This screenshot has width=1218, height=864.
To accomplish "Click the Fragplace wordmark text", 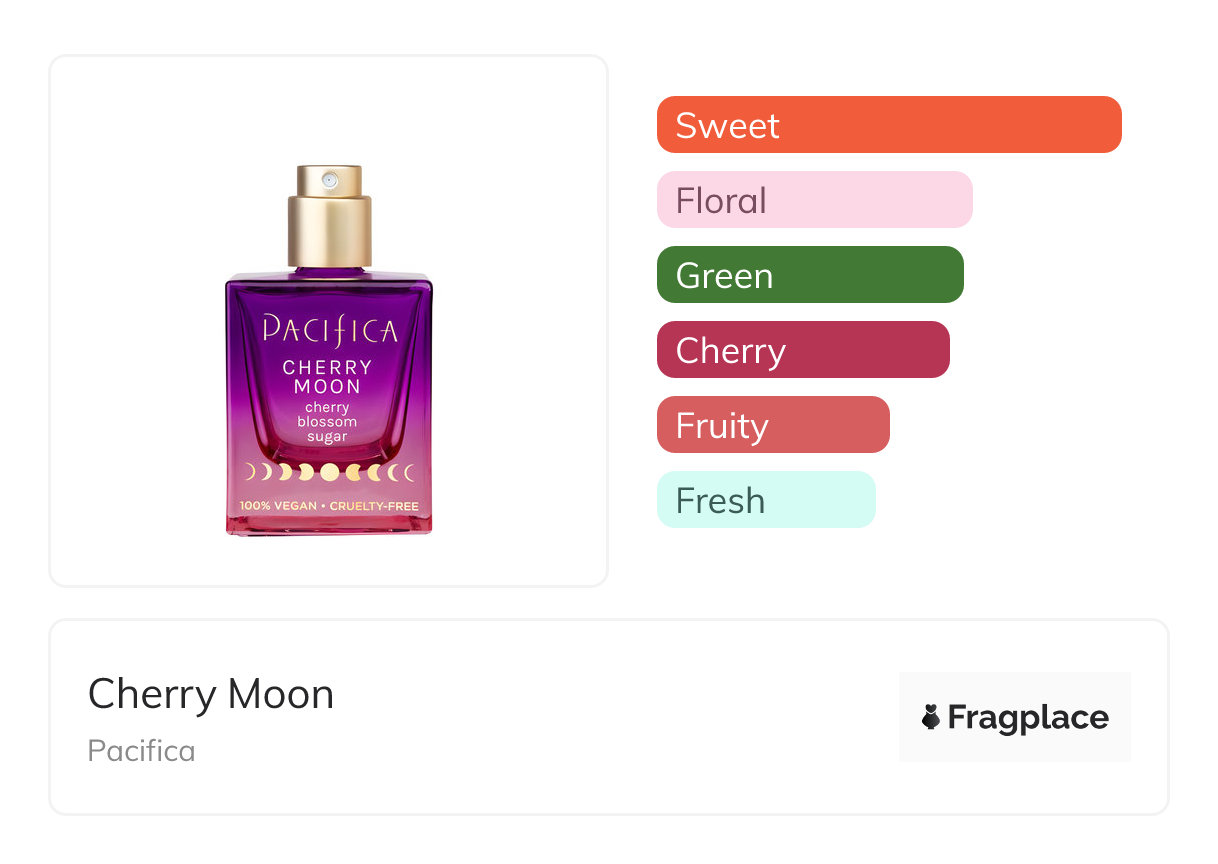I will point(1028,717).
